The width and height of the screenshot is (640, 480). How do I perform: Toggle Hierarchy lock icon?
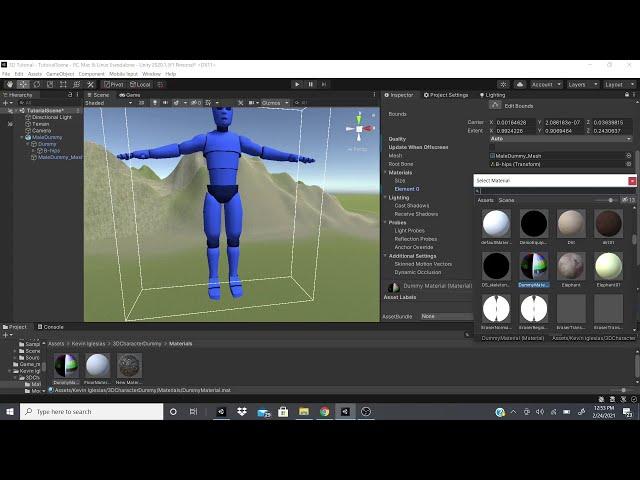coord(70,95)
